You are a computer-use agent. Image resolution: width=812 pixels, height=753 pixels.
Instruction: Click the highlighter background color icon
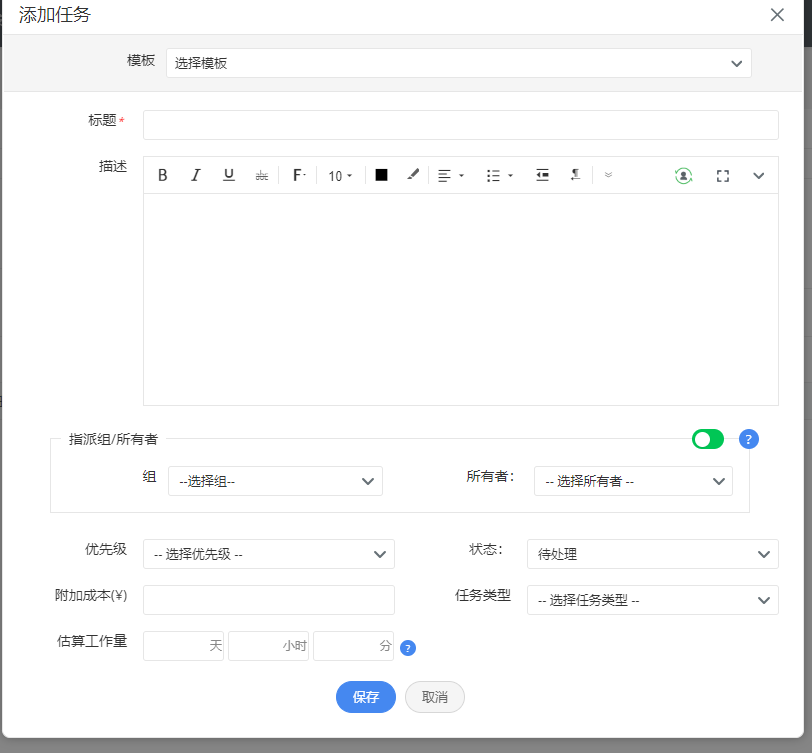413,175
